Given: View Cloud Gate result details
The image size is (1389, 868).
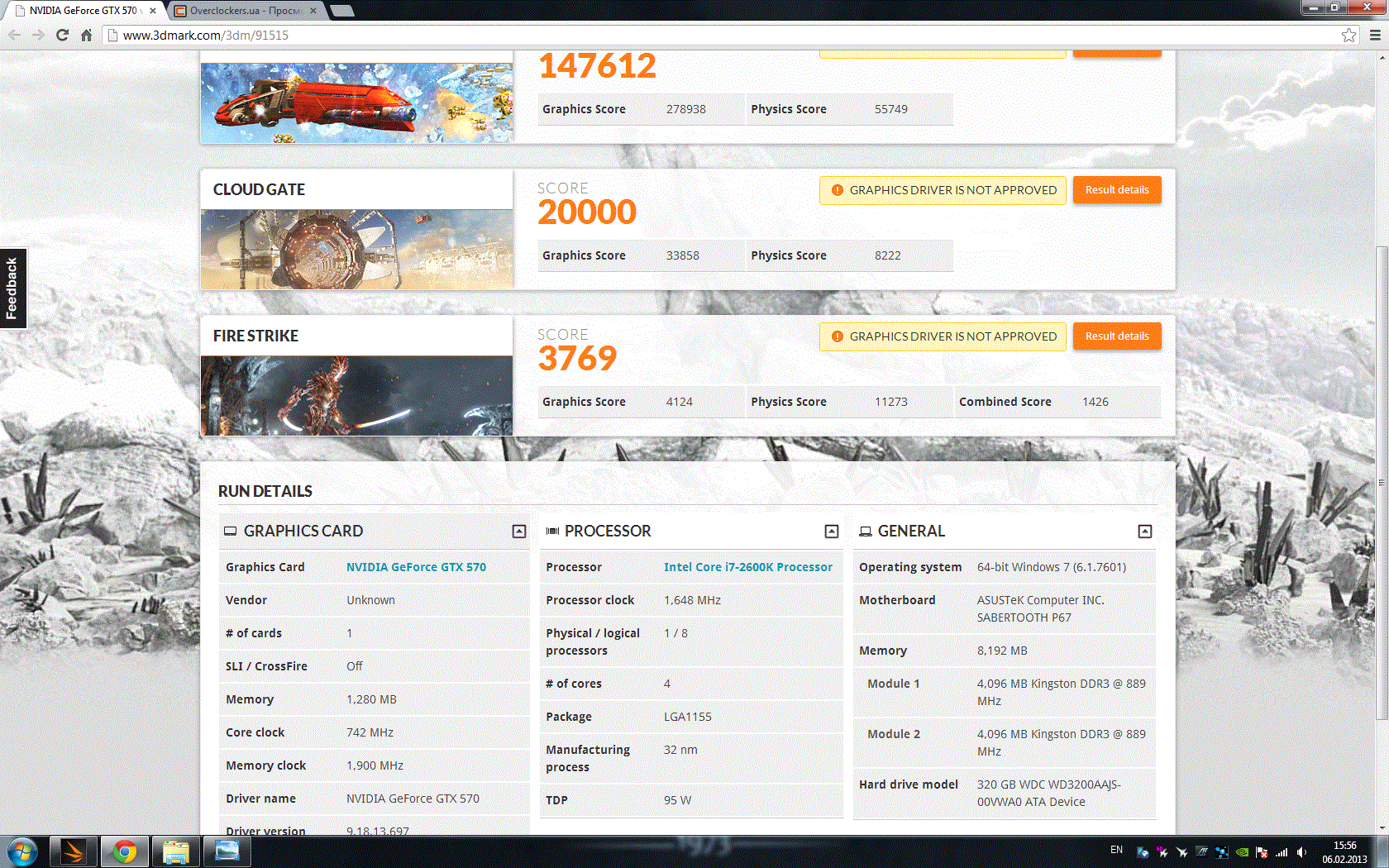Looking at the screenshot, I should pyautogui.click(x=1117, y=190).
